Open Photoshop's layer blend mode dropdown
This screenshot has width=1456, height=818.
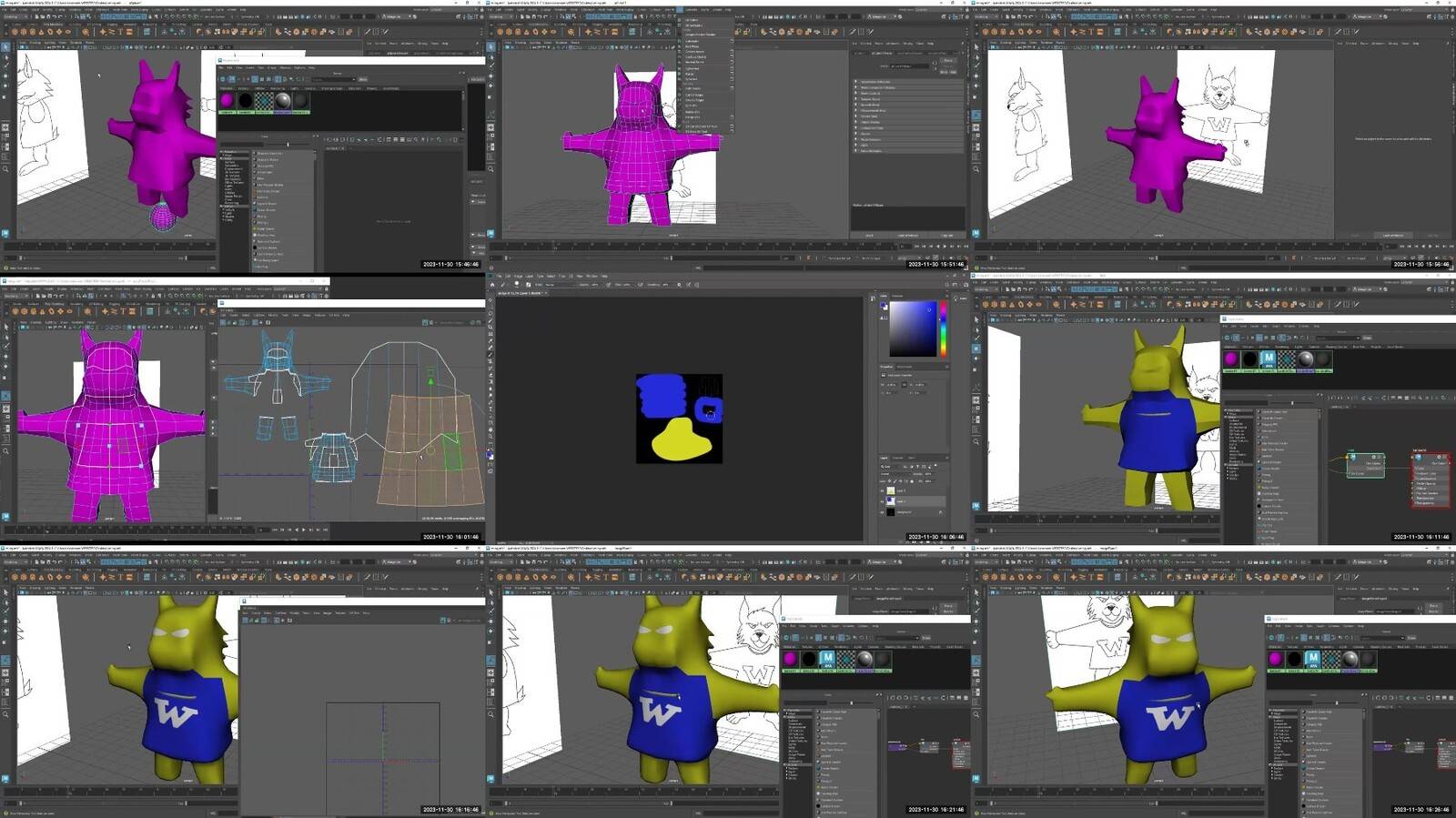point(896,473)
